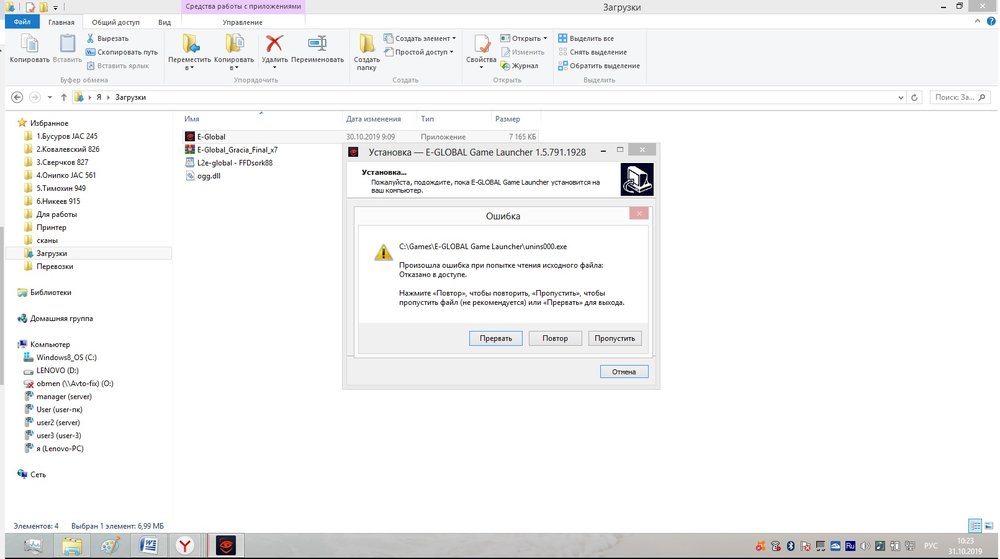Image resolution: width=1000 pixels, height=559 pixels.
Task: Click the search field in Explorer
Action: click(958, 97)
